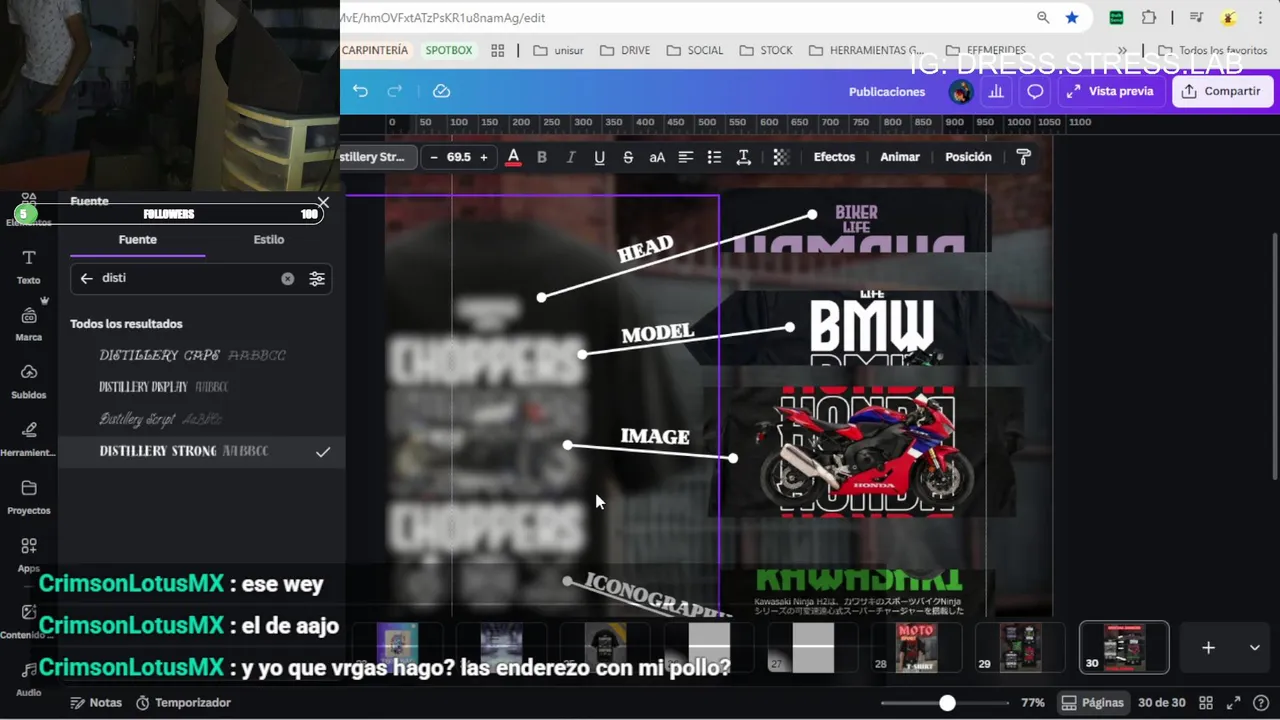Select the Distillery Script font

(x=201, y=419)
